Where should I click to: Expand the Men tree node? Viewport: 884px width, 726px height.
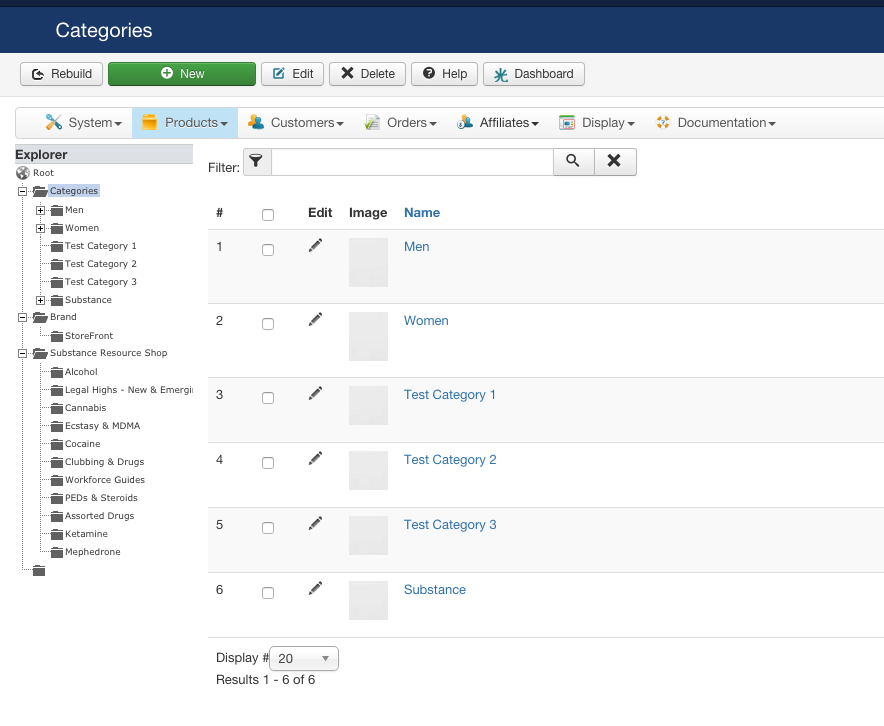click(40, 210)
